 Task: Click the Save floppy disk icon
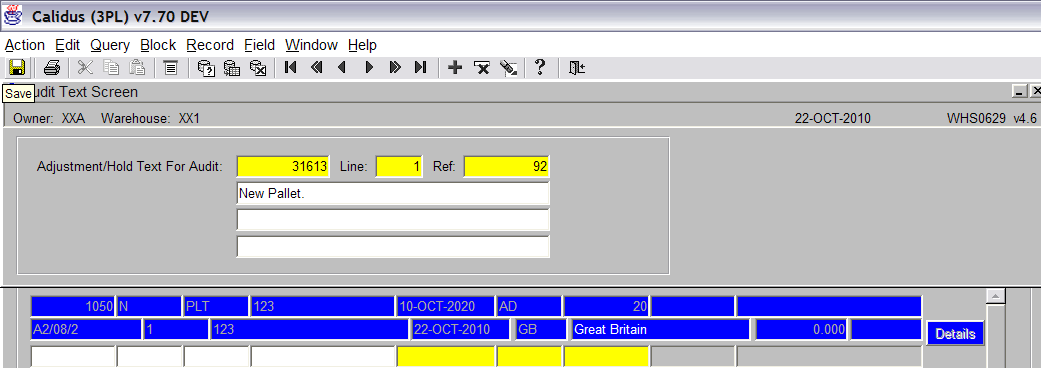16,67
